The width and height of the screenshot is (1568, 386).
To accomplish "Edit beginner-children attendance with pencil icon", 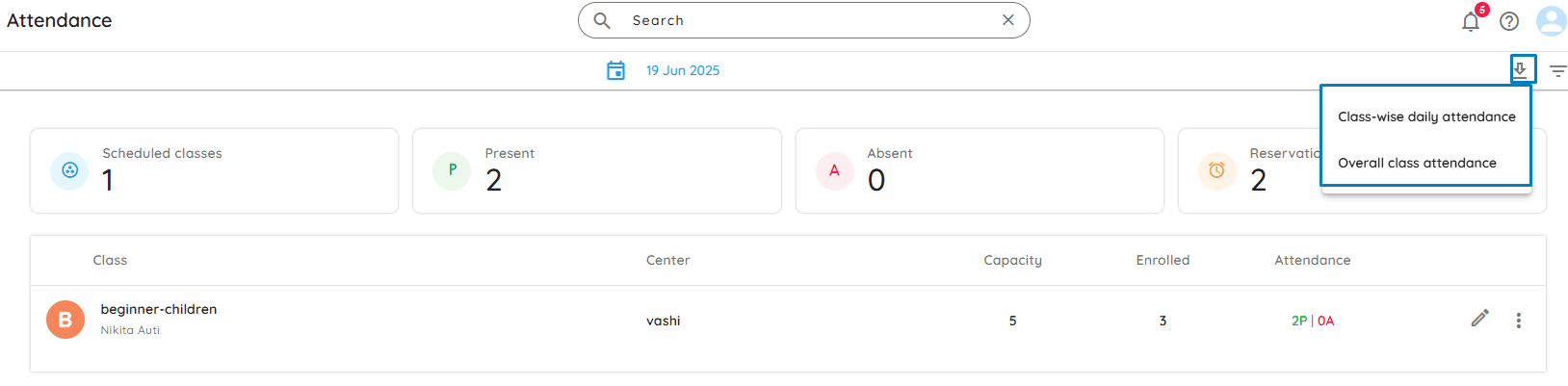I will 1480,319.
